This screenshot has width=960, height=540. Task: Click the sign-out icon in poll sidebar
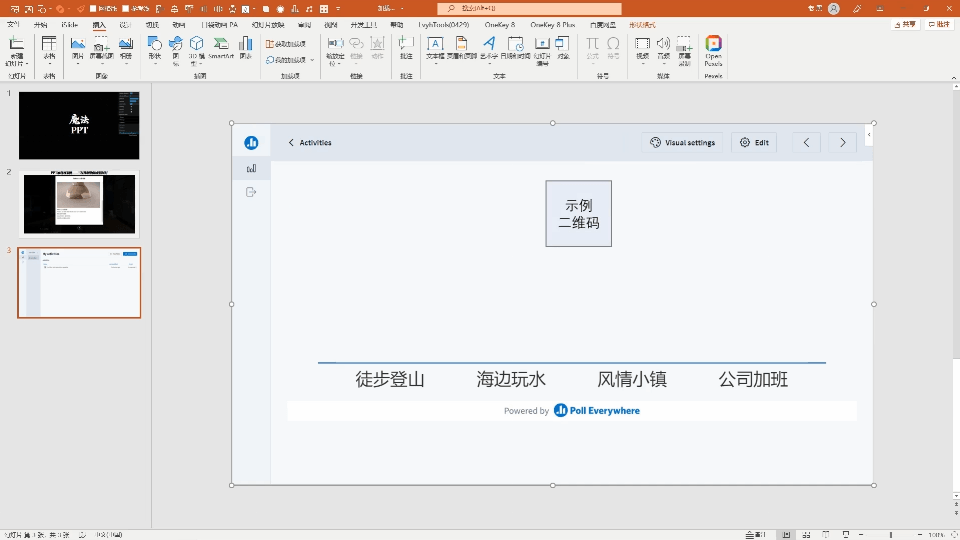(251, 192)
